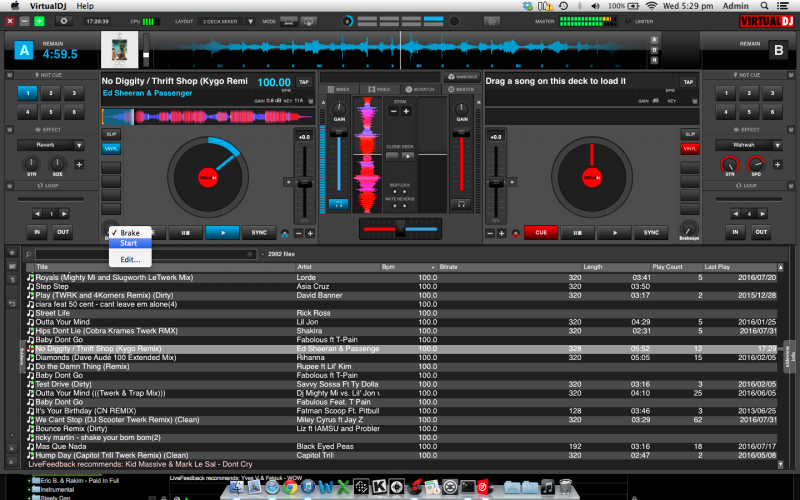Open the Reverb effect dropdown on Deck A

pyautogui.click(x=79, y=145)
